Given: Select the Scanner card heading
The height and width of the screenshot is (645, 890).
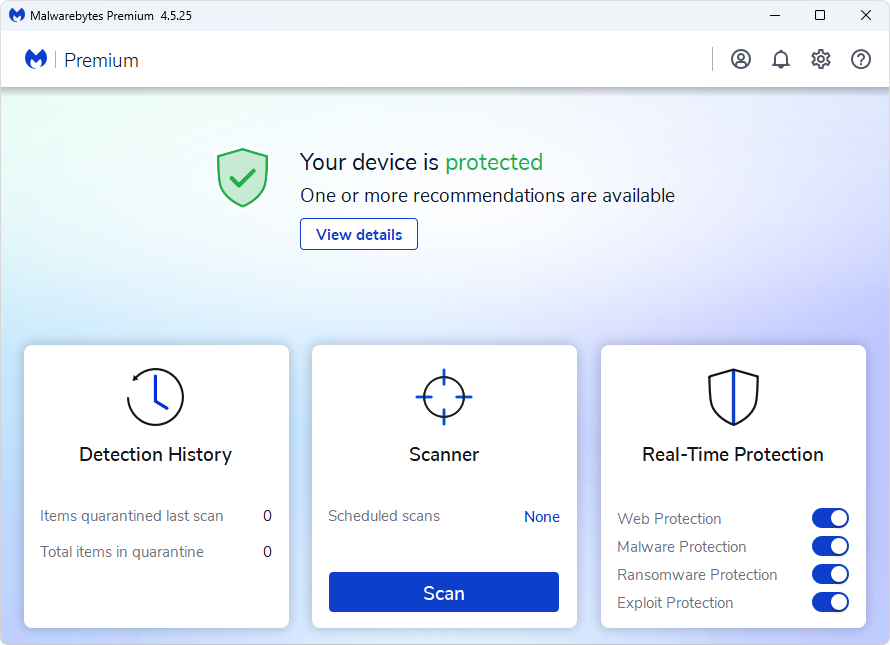Looking at the screenshot, I should [444, 455].
